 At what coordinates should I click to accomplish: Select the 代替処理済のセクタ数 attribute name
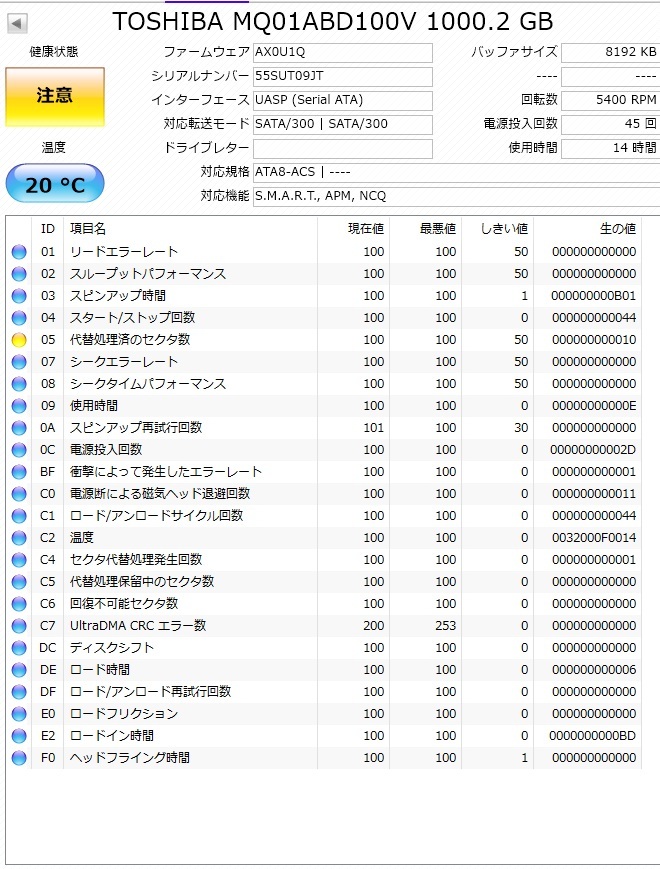130,340
